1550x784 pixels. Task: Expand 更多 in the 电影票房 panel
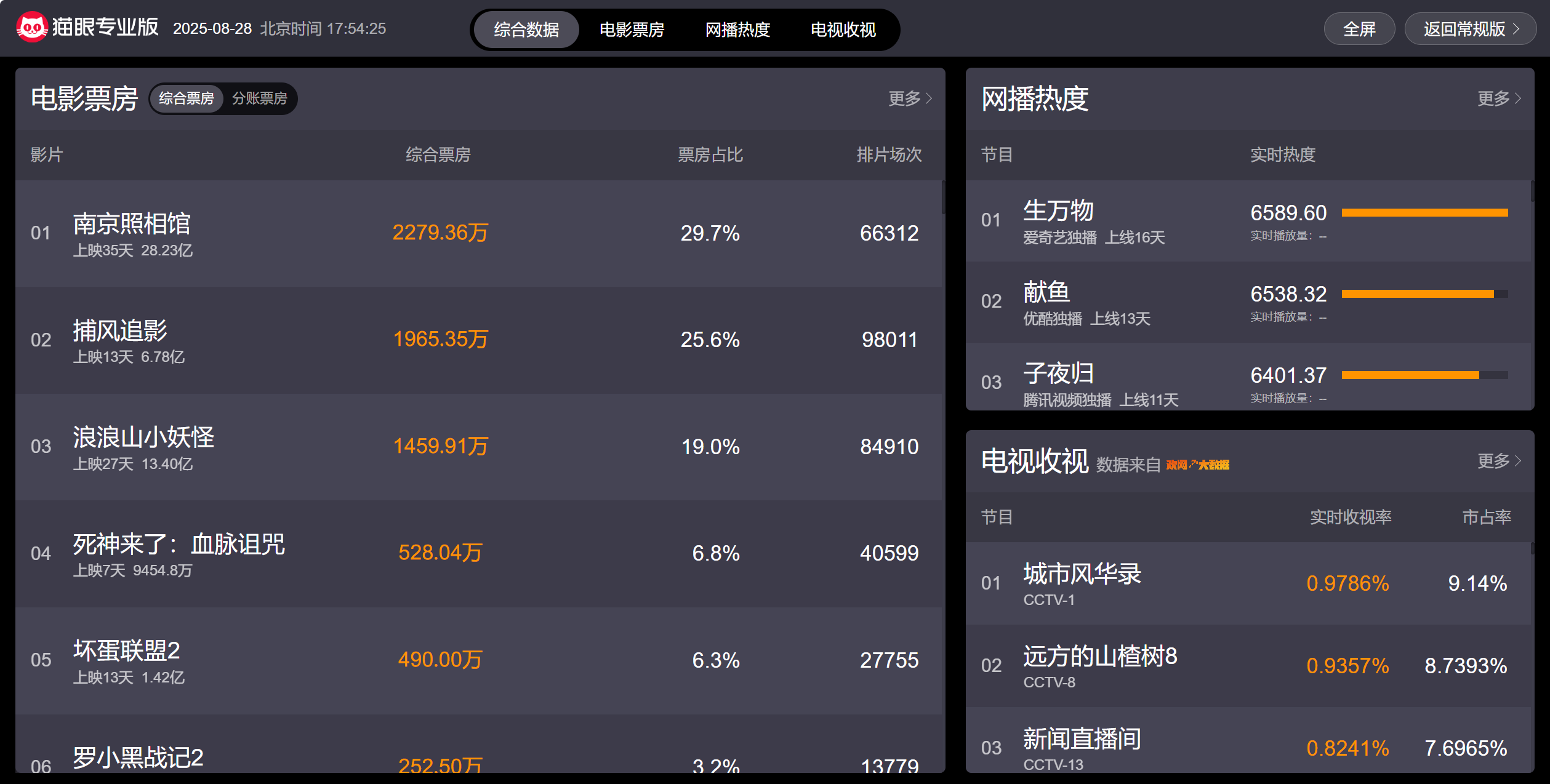tap(910, 98)
